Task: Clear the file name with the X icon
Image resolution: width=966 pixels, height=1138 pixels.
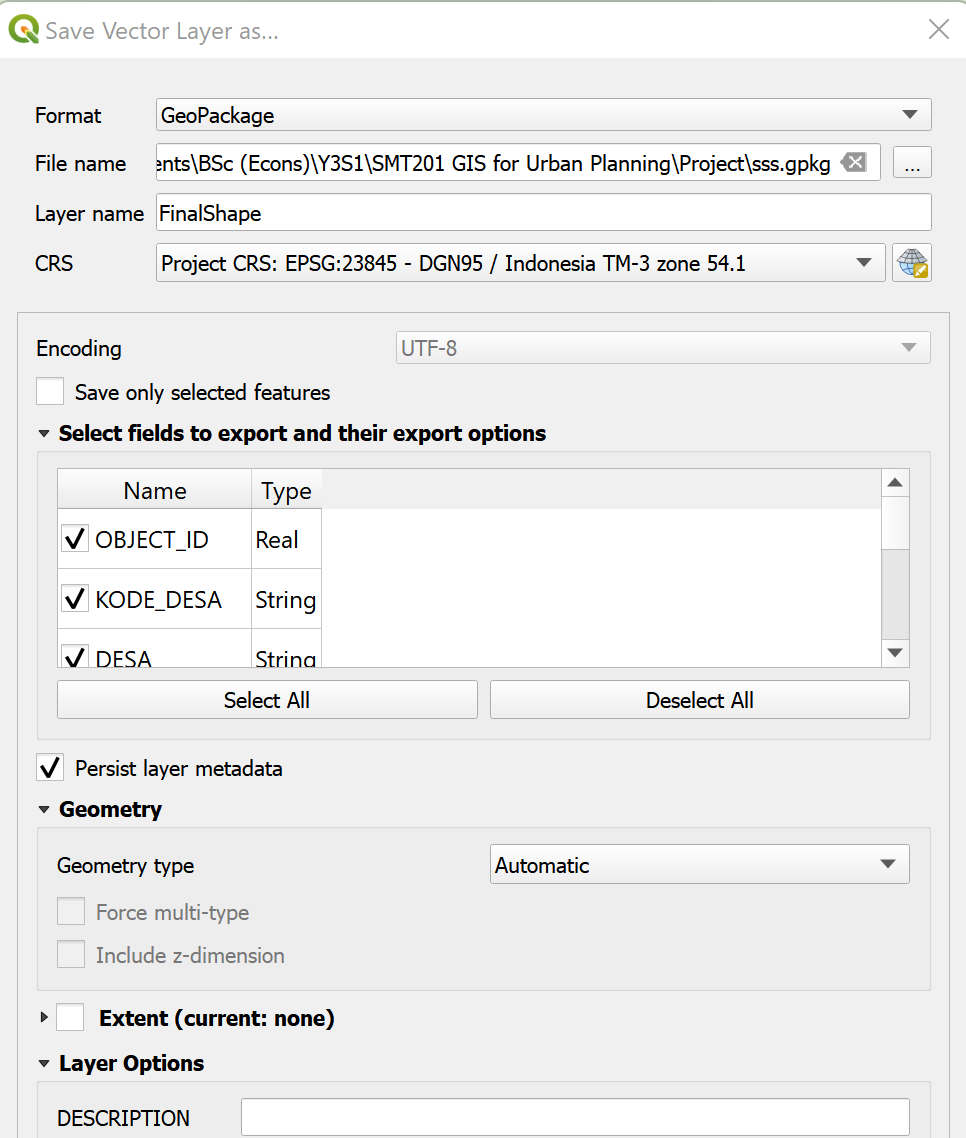Action: [x=853, y=163]
